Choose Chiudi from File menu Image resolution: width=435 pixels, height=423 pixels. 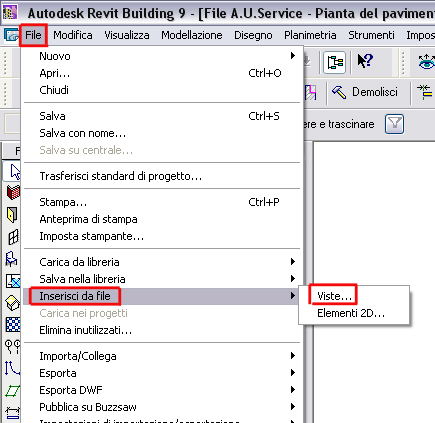click(162, 90)
